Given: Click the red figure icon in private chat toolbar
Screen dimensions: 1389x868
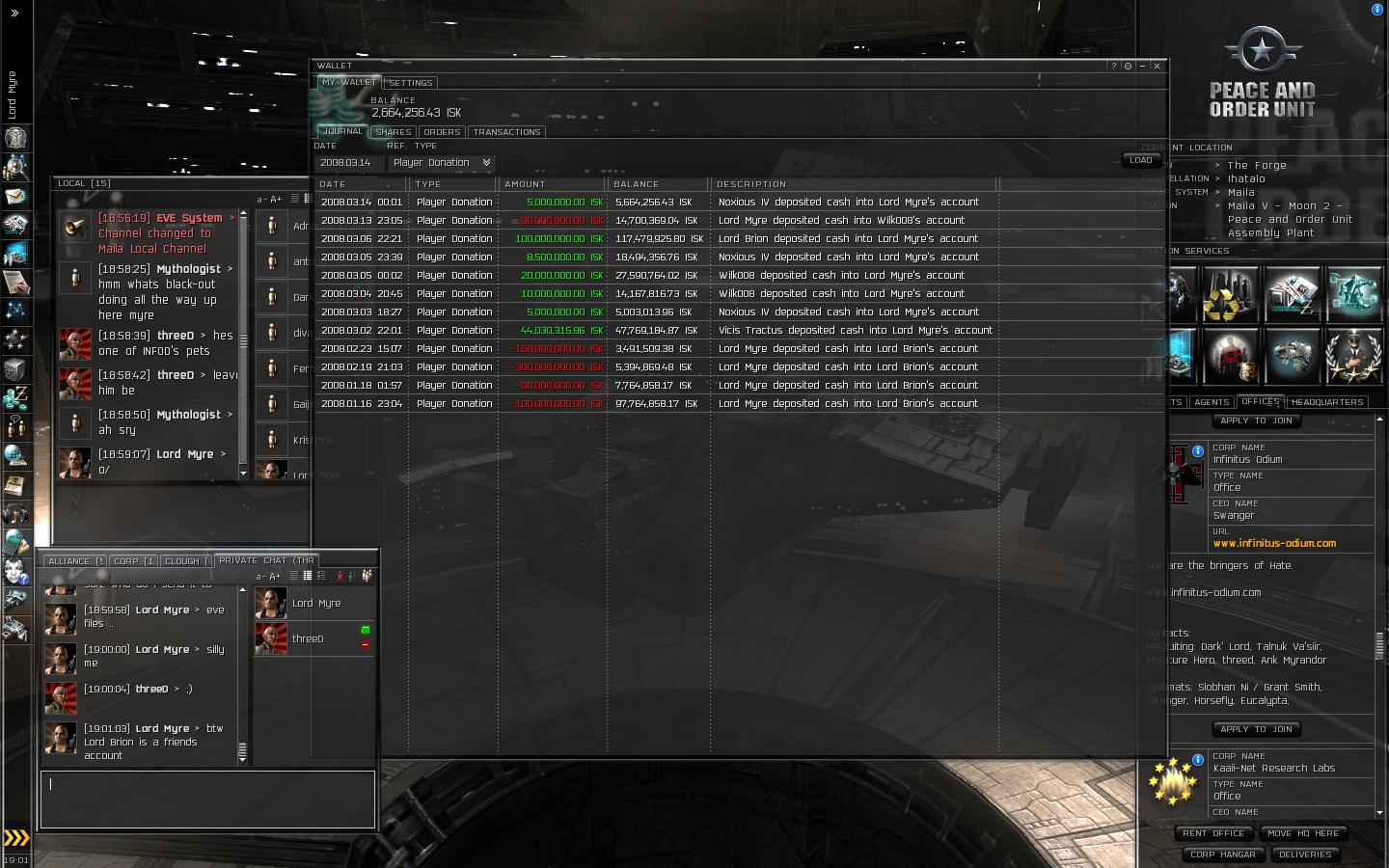Looking at the screenshot, I should pyautogui.click(x=340, y=576).
